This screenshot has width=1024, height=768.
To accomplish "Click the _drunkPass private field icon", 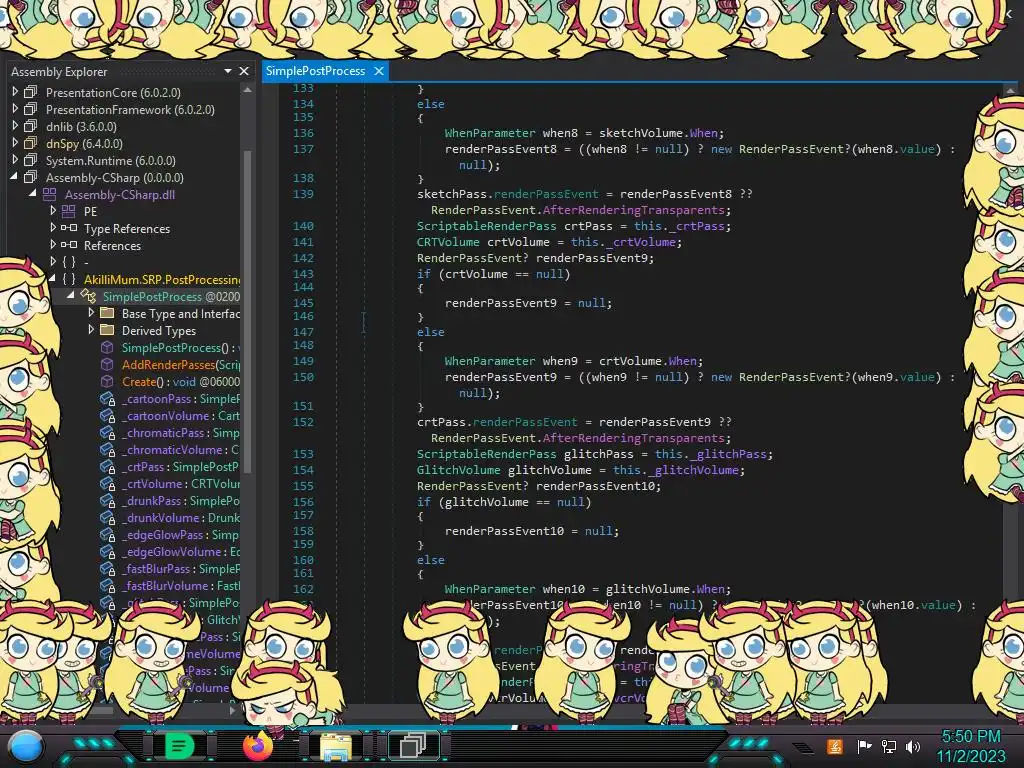I will [108, 501].
